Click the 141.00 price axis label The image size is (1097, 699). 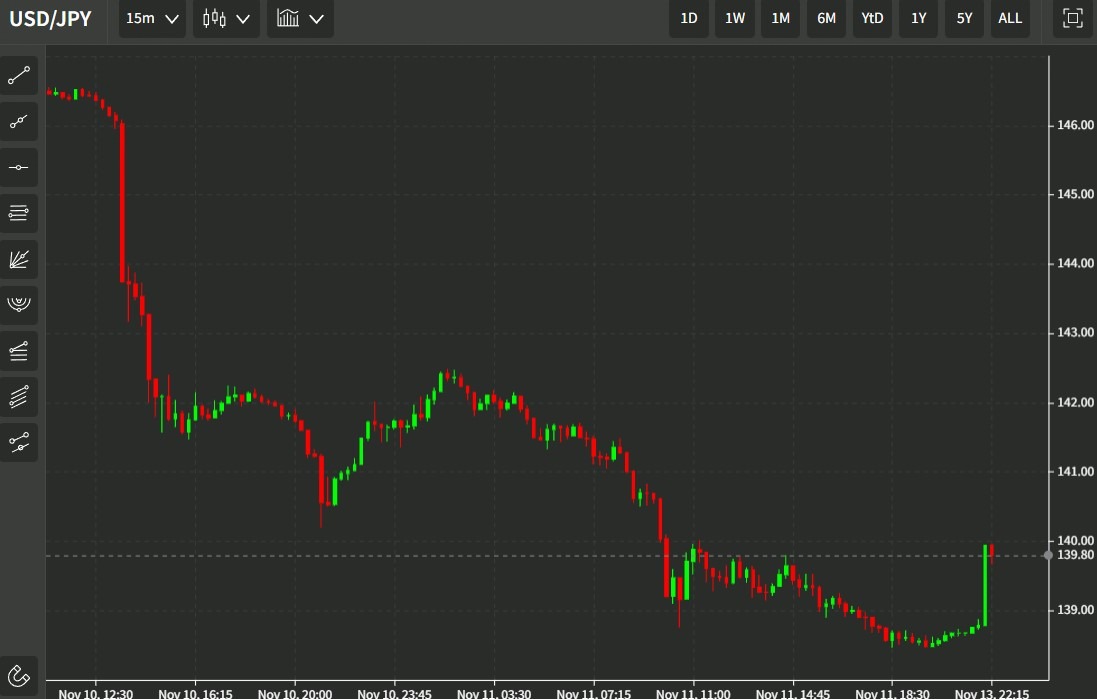coord(1075,472)
